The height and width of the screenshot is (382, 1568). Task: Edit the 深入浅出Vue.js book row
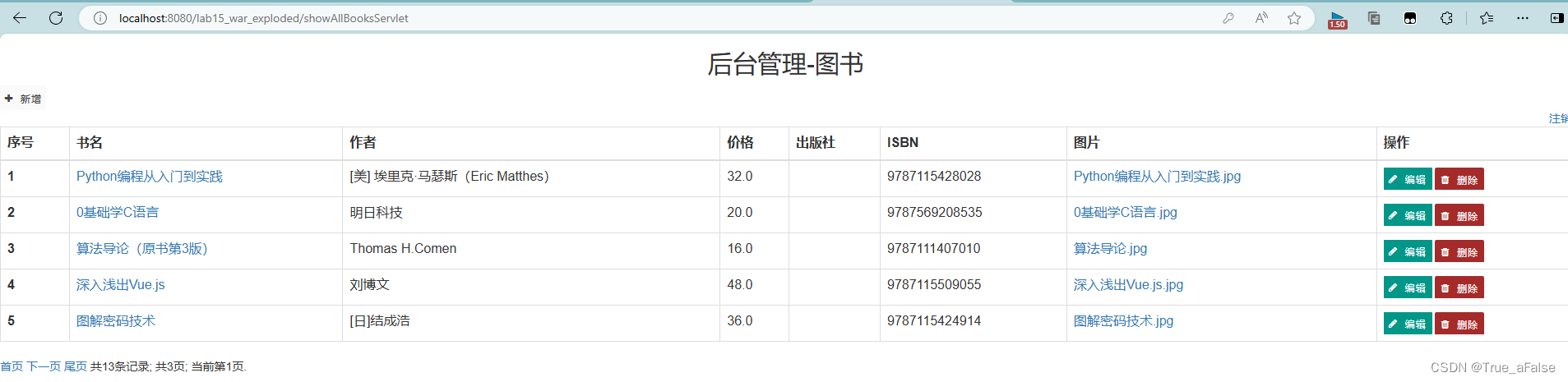1408,288
